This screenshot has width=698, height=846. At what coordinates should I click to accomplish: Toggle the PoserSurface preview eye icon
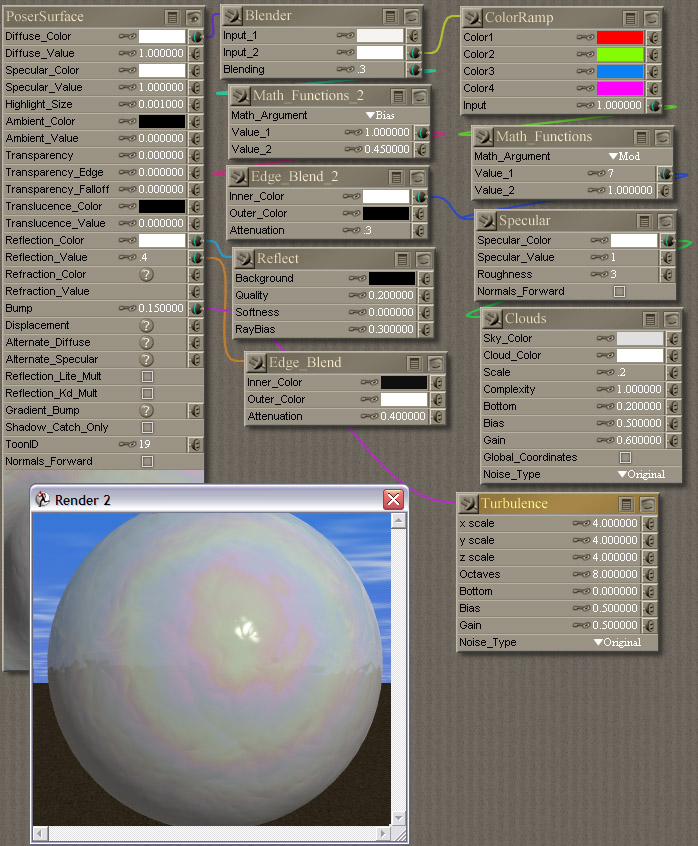pyautogui.click(x=193, y=17)
